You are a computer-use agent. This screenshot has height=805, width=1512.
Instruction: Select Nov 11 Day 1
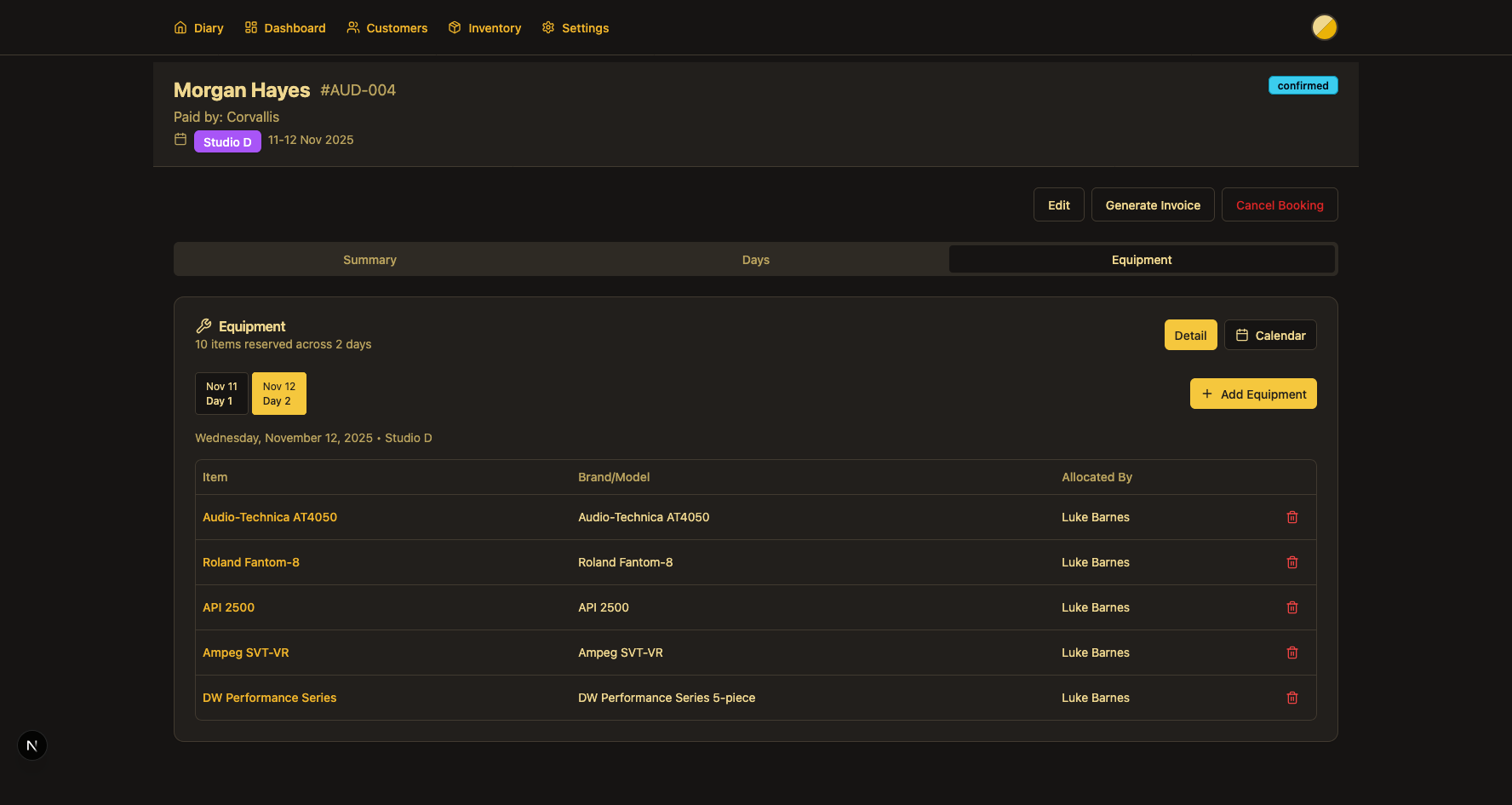coord(221,394)
